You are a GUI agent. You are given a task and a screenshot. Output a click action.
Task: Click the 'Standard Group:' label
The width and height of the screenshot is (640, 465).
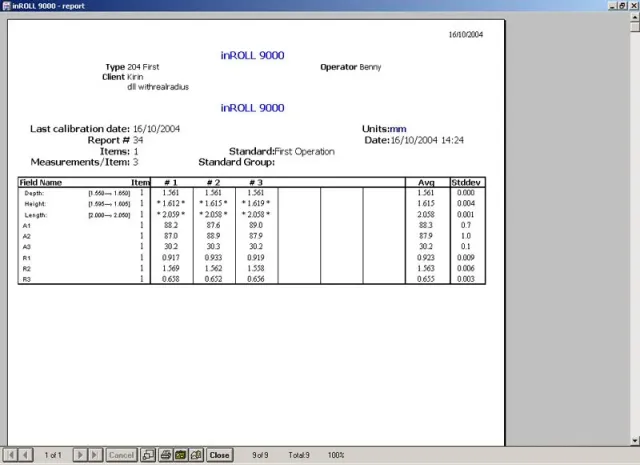pyautogui.click(x=236, y=162)
